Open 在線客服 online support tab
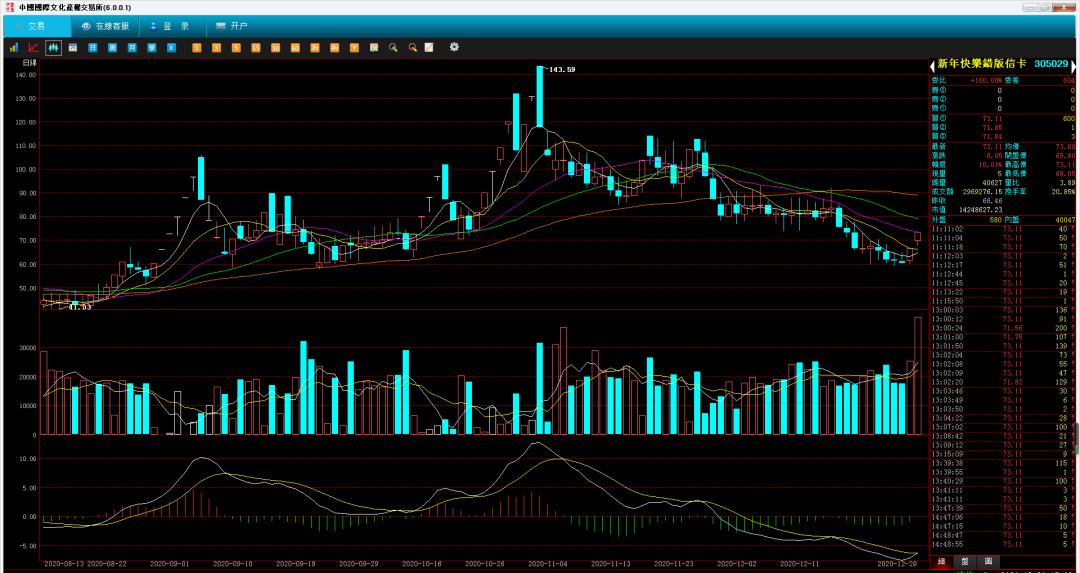 [x=105, y=26]
